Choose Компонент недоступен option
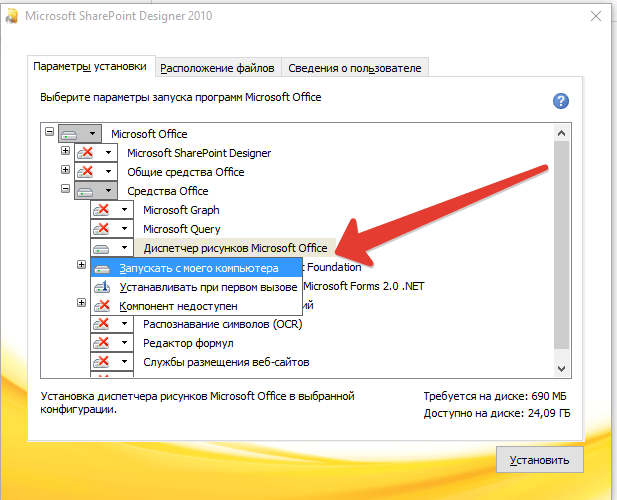 click(x=197, y=306)
